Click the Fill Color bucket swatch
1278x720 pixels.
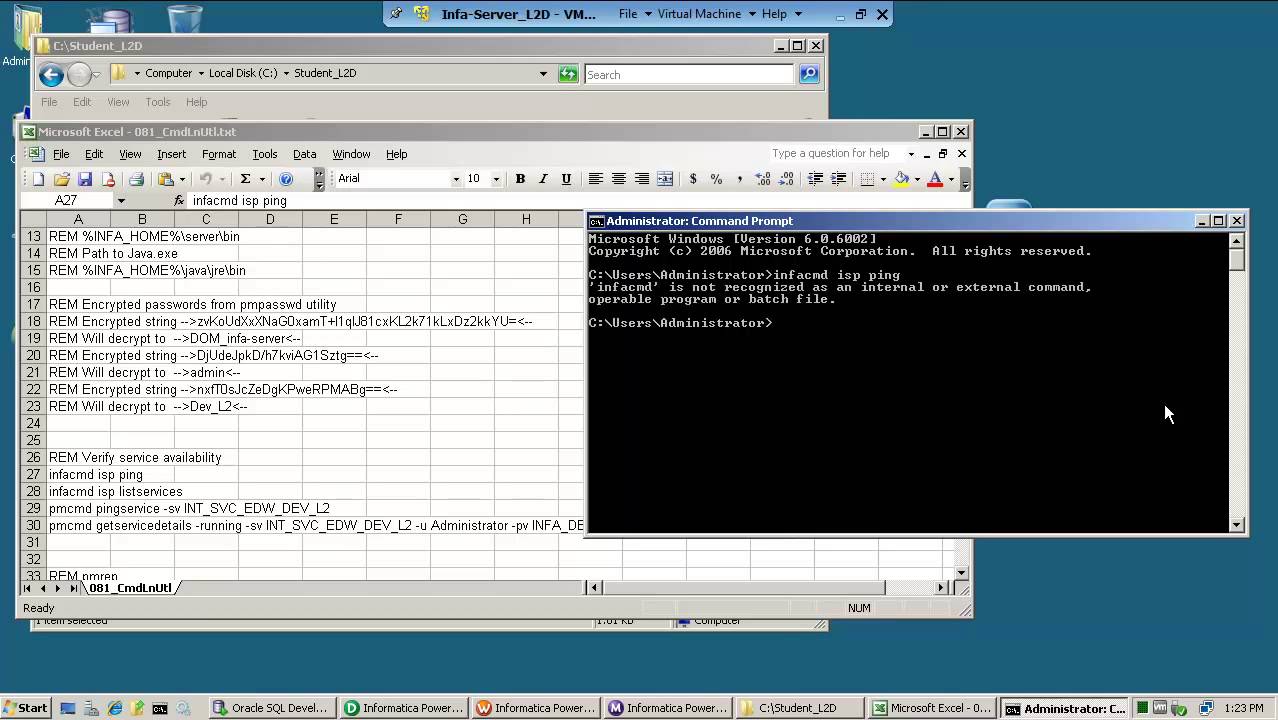pos(902,179)
